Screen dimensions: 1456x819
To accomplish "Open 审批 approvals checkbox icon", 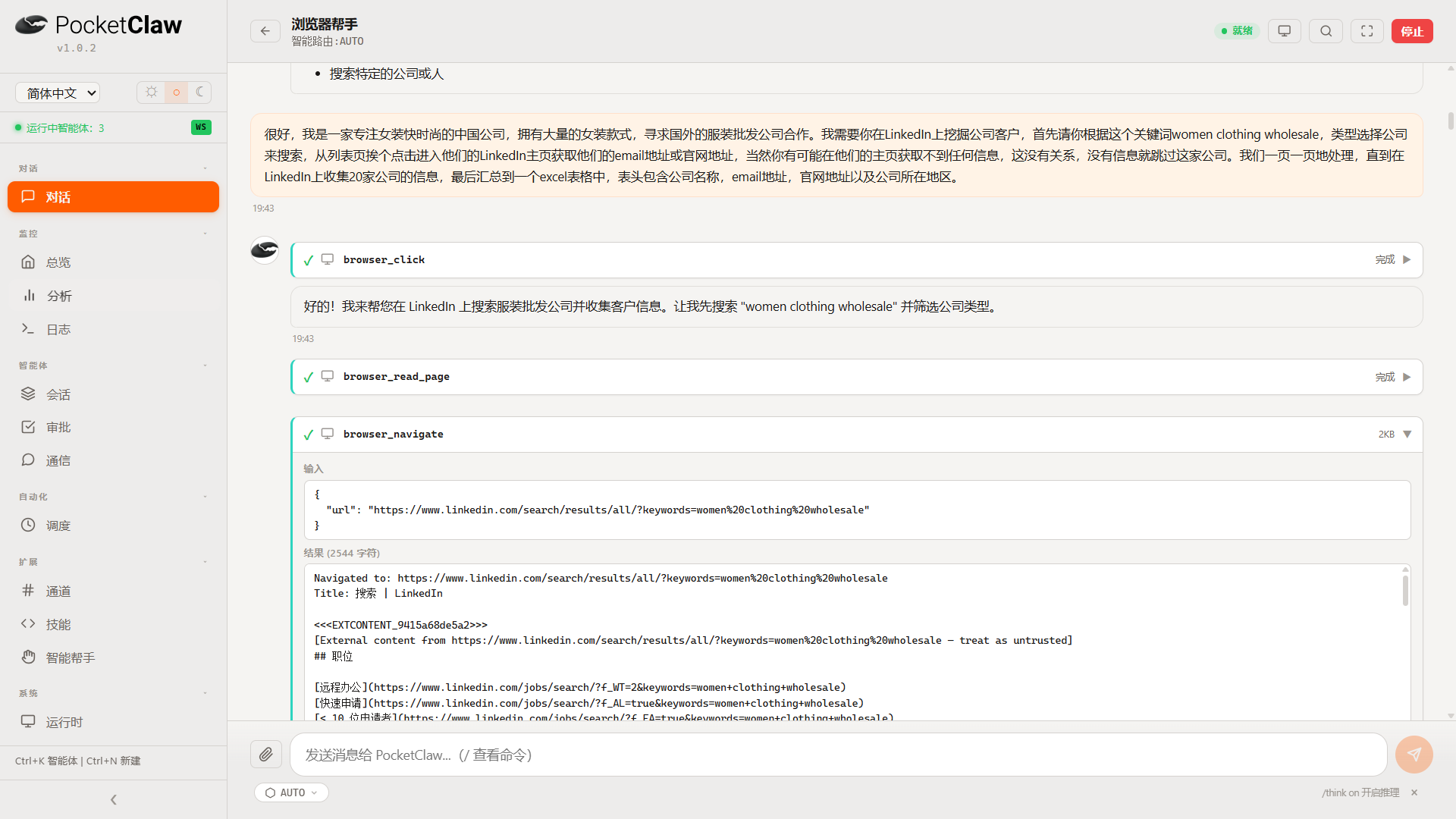I will (x=28, y=427).
